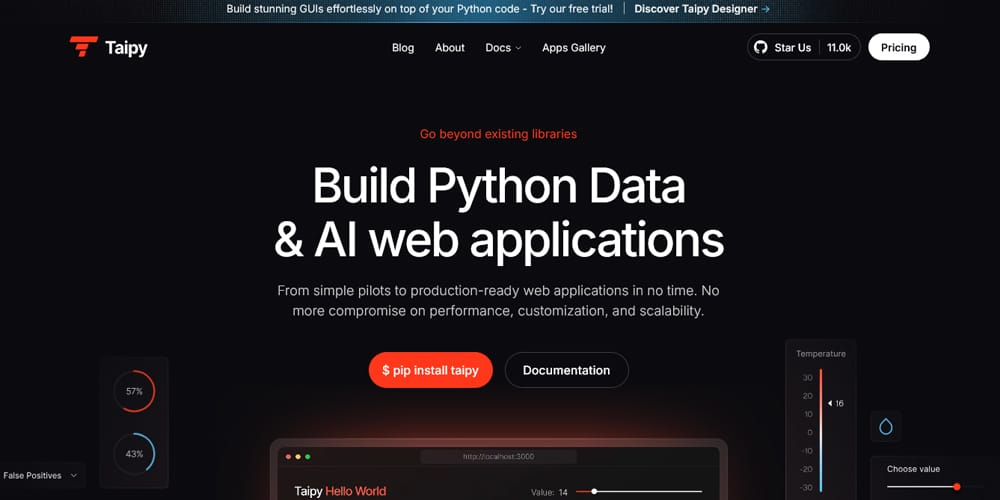This screenshot has height=500, width=1000.
Task: Click the 57% circular gauge
Action: coord(134,391)
